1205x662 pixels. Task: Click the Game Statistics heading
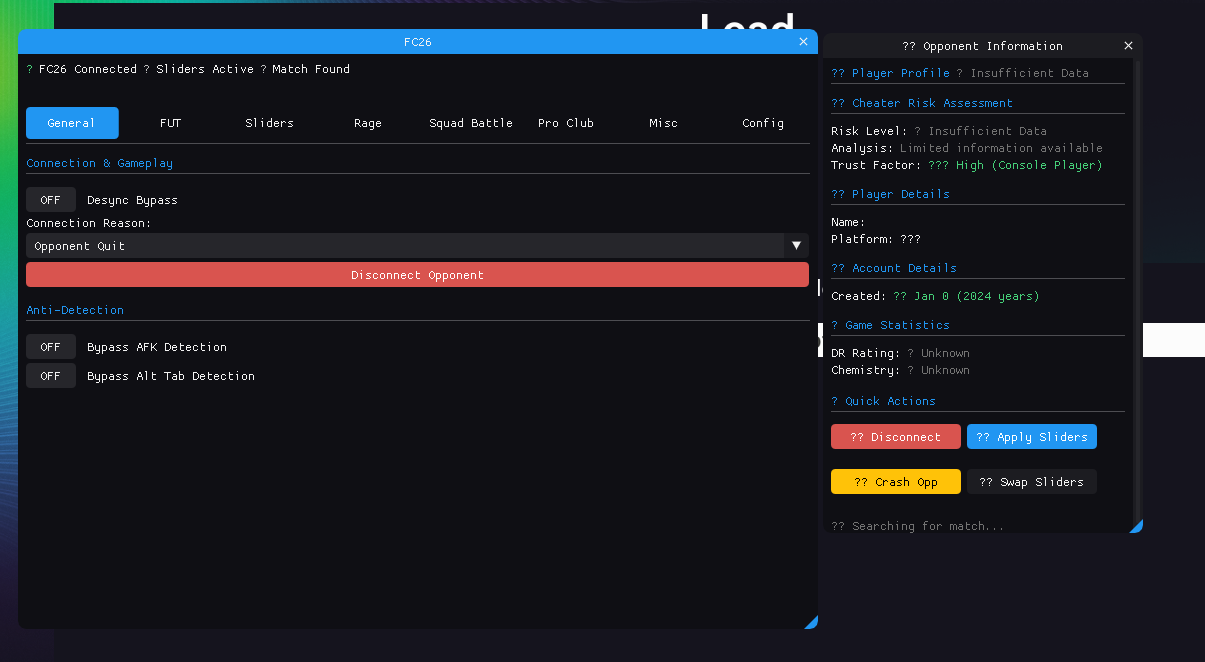tap(891, 325)
